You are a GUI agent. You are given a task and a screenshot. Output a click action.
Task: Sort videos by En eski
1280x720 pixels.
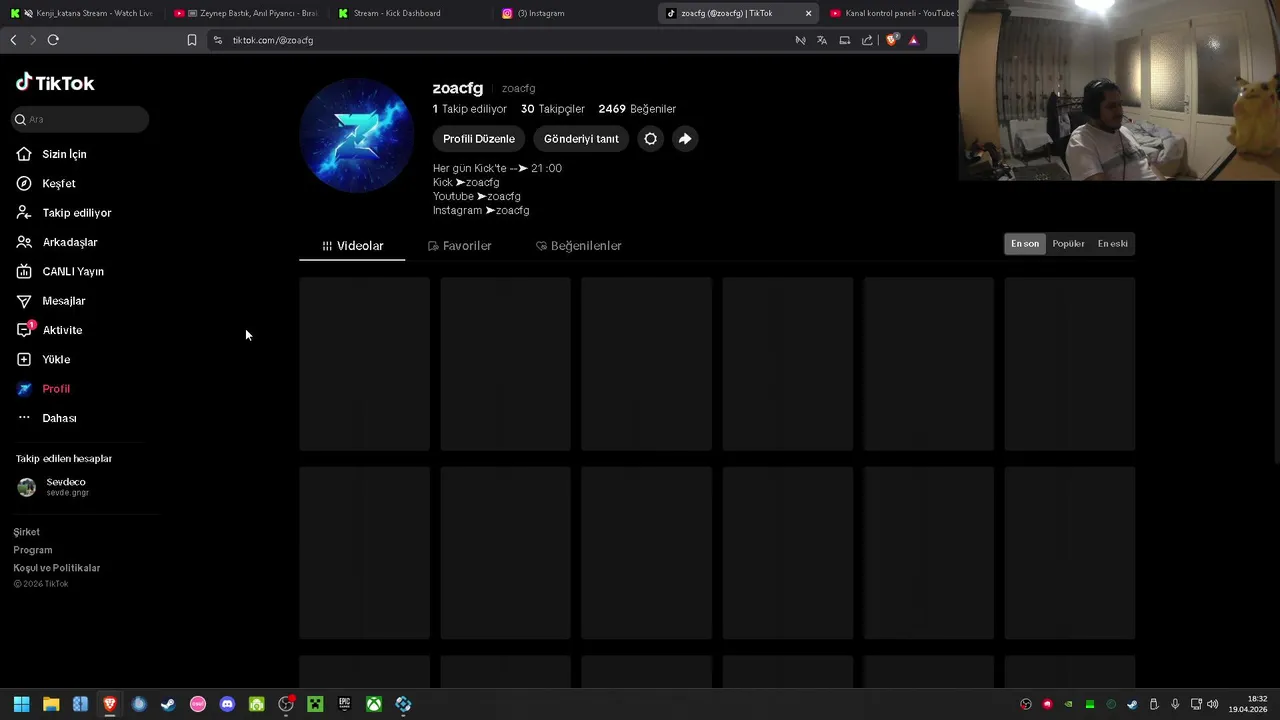pos(1112,244)
